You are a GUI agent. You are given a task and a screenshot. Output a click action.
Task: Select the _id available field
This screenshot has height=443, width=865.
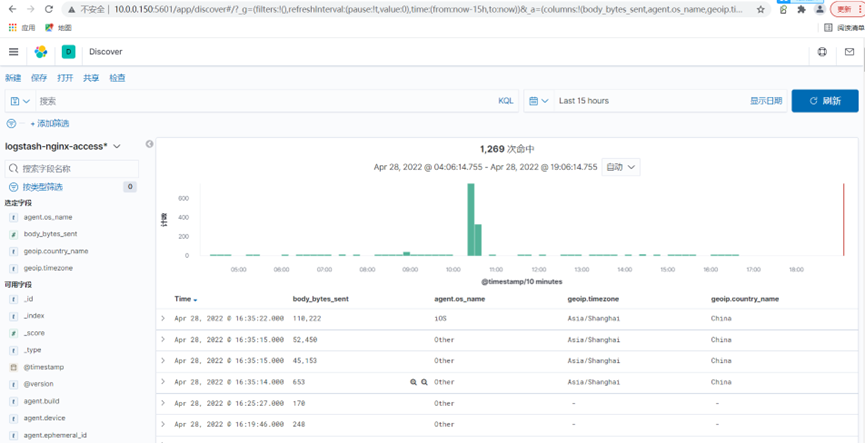pyautogui.click(x=29, y=298)
